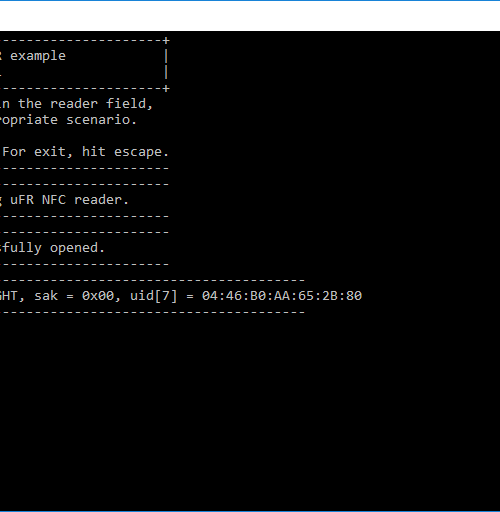Click the "NFC" word in the output

(54, 200)
